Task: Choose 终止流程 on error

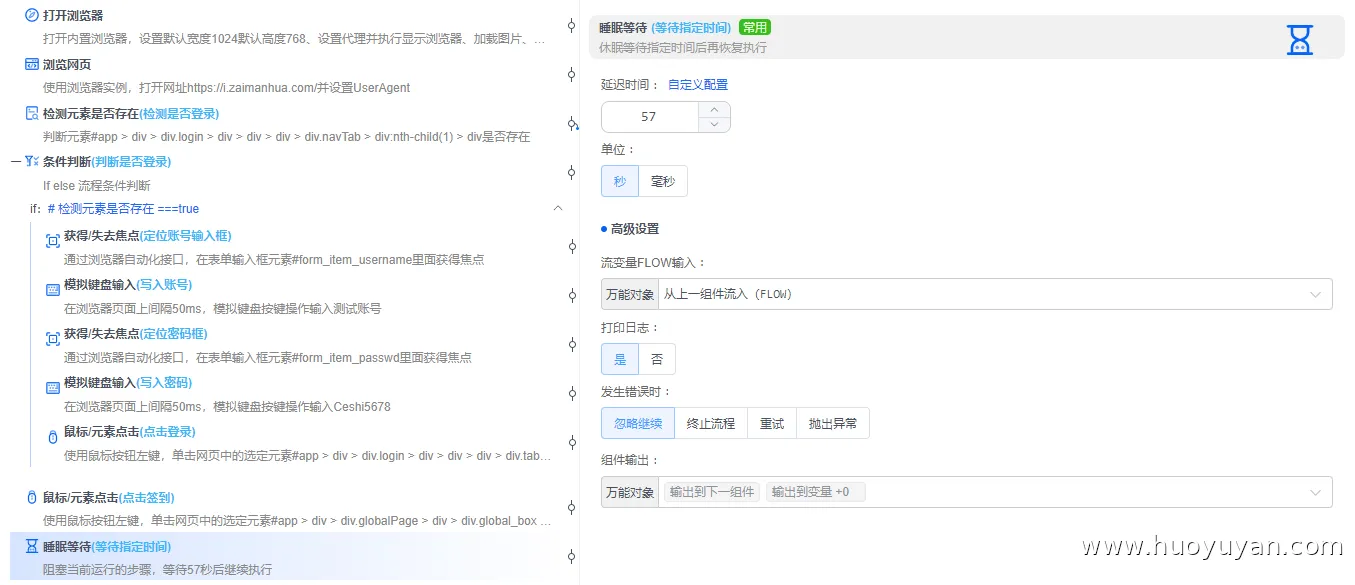Action: (711, 423)
